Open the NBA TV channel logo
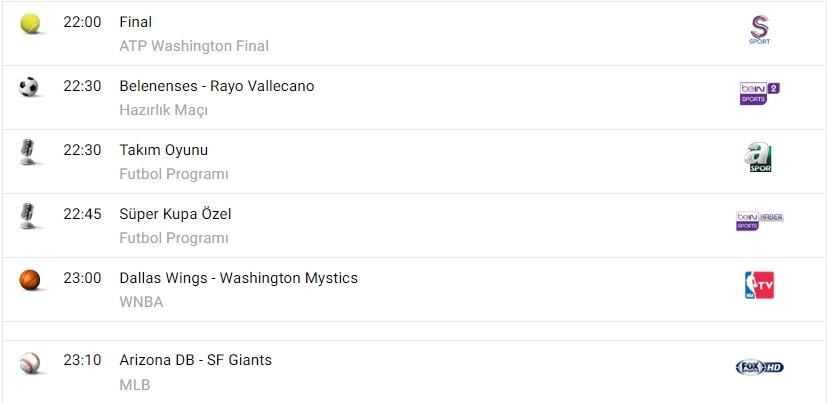 (759, 286)
